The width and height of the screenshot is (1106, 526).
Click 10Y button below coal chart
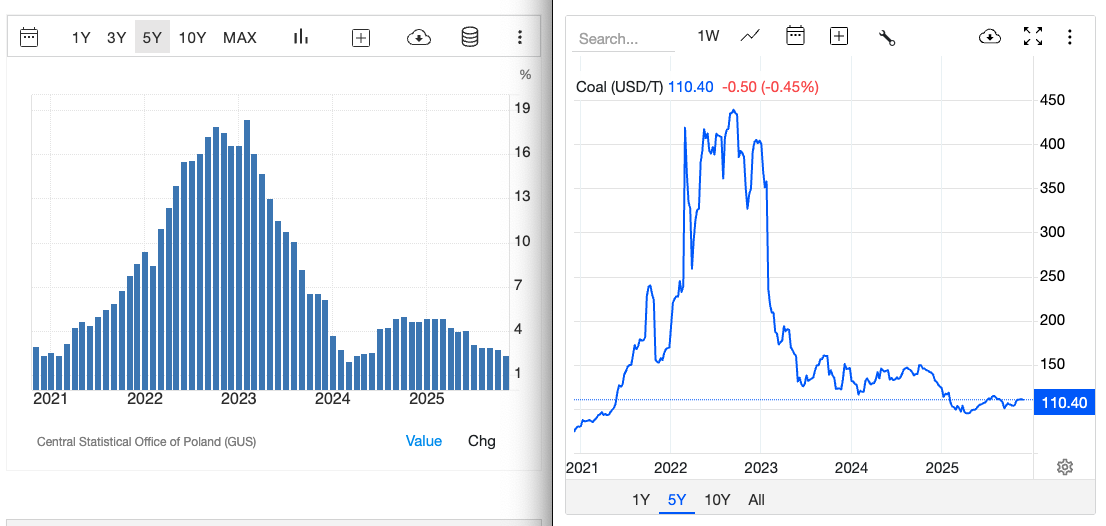tap(717, 500)
